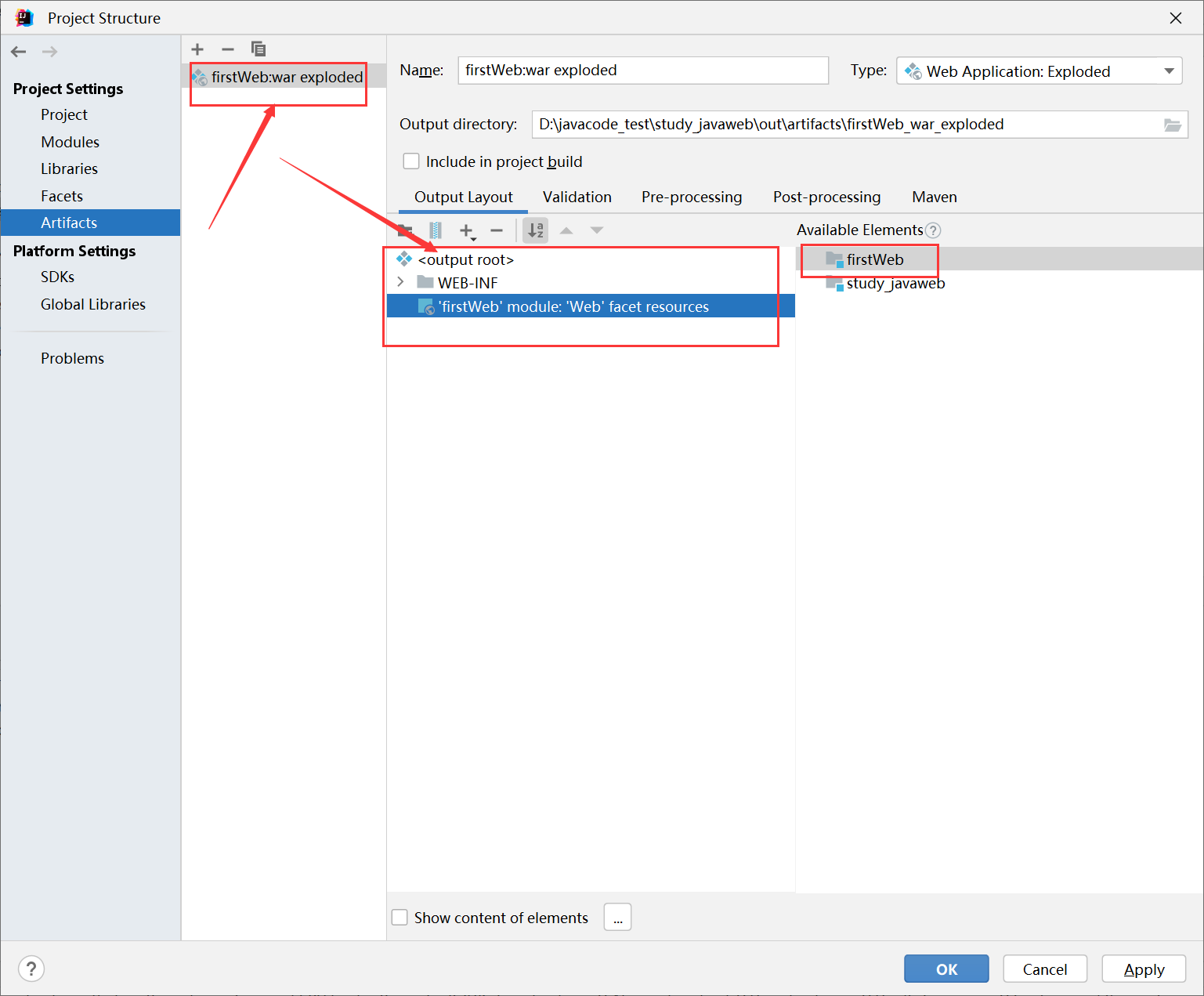The height and width of the screenshot is (996, 1204).
Task: Open the Pre-processing tab
Action: pos(692,197)
